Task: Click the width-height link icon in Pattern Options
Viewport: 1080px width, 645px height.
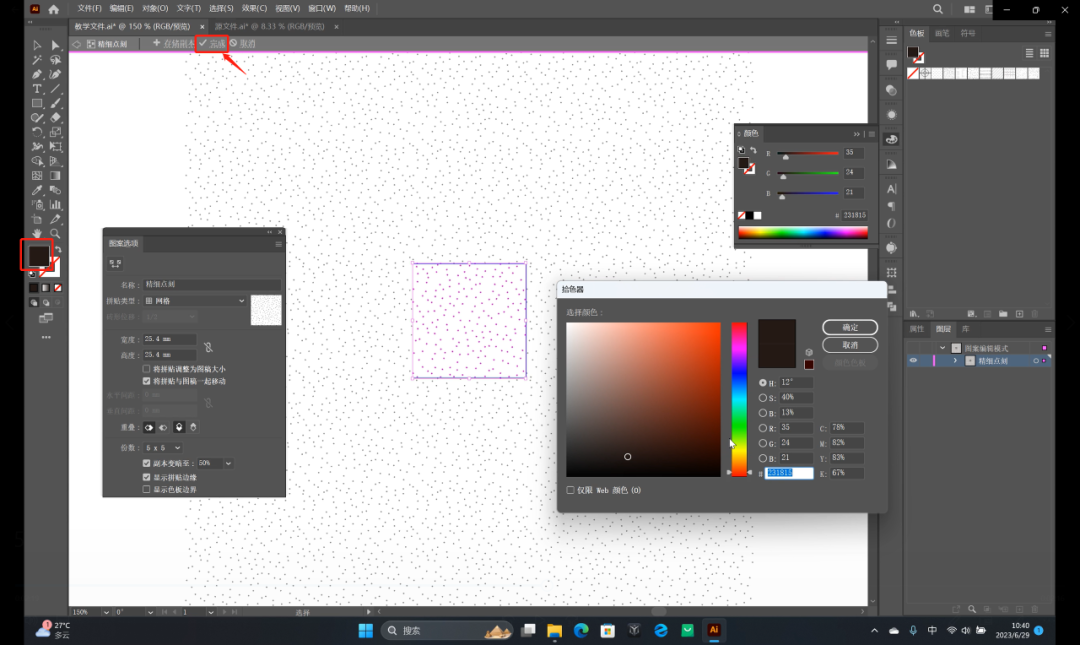Action: (x=208, y=347)
